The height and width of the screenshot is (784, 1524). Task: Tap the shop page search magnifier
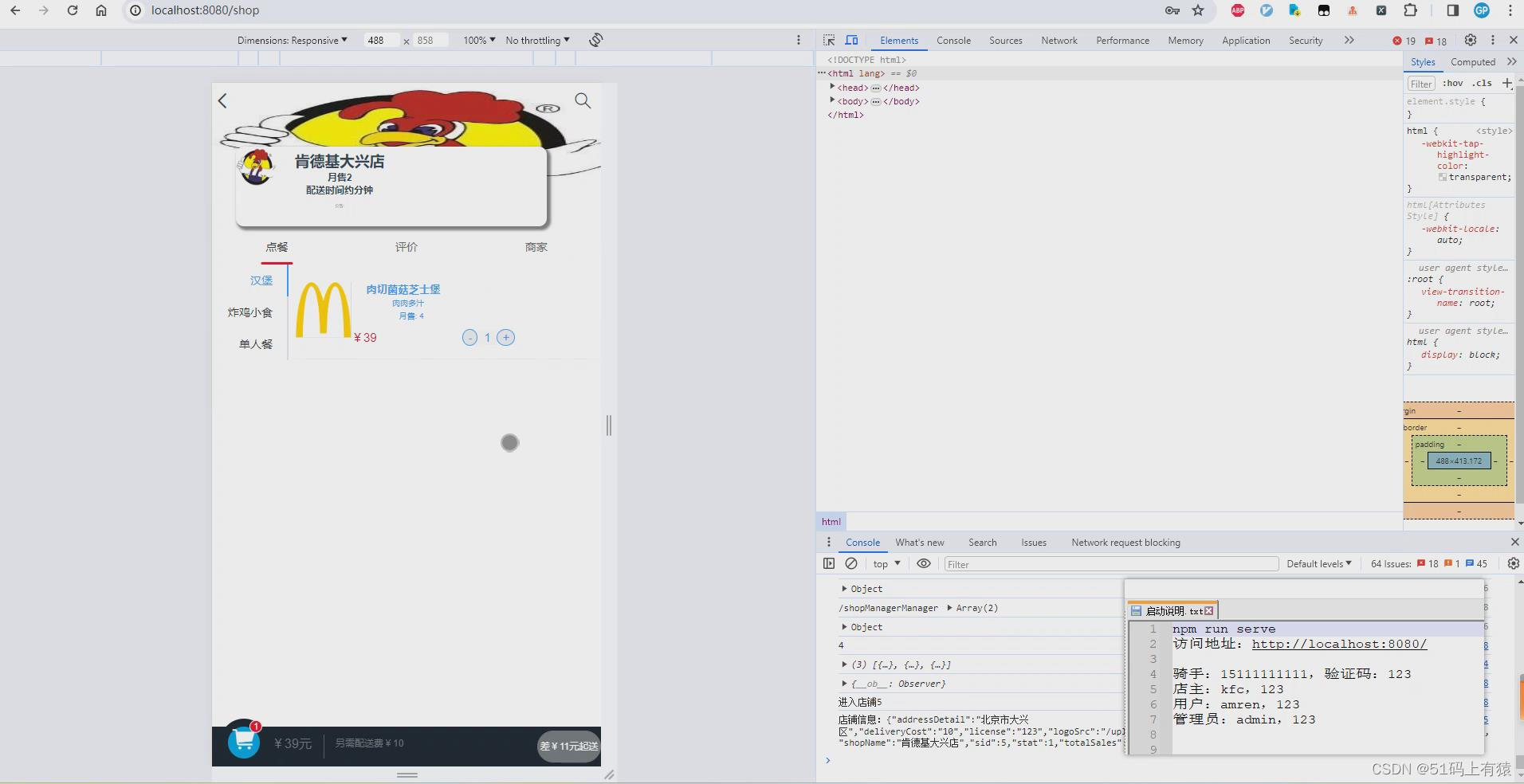[583, 100]
